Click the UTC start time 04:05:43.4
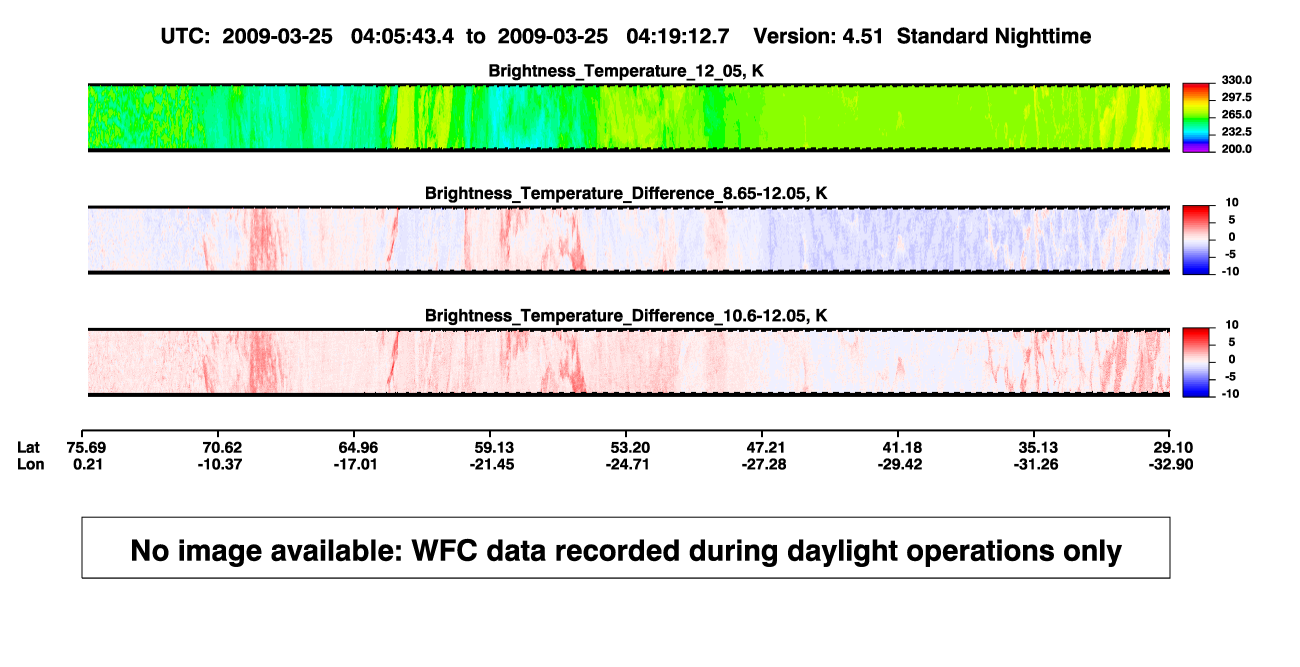The height and width of the screenshot is (667, 1300). coord(402,36)
